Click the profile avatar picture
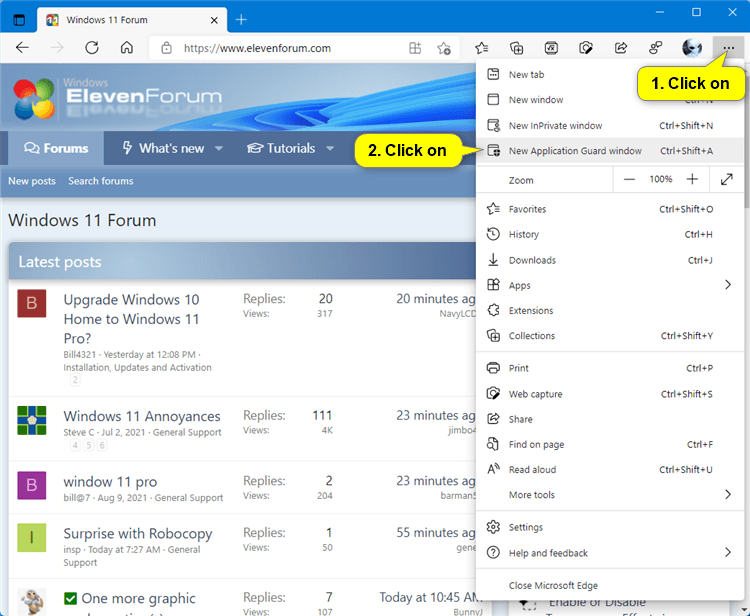The image size is (750, 616). pyautogui.click(x=692, y=48)
